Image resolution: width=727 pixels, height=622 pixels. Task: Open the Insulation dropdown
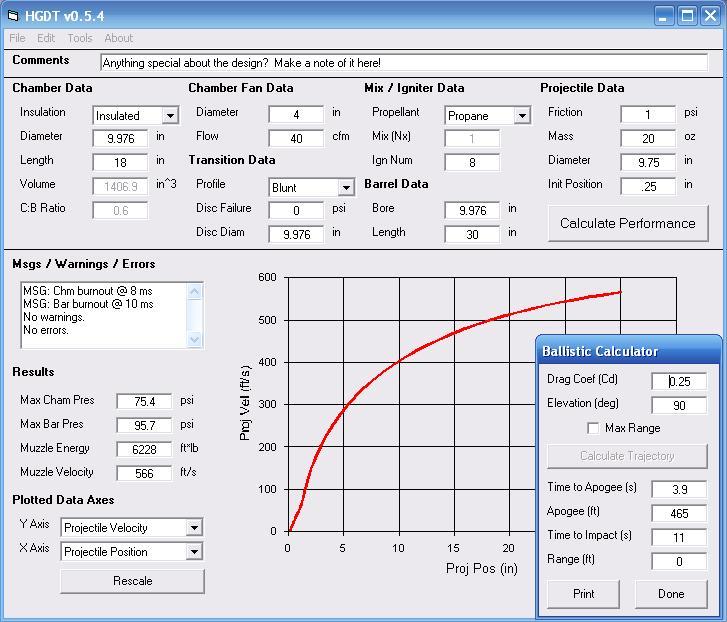170,116
